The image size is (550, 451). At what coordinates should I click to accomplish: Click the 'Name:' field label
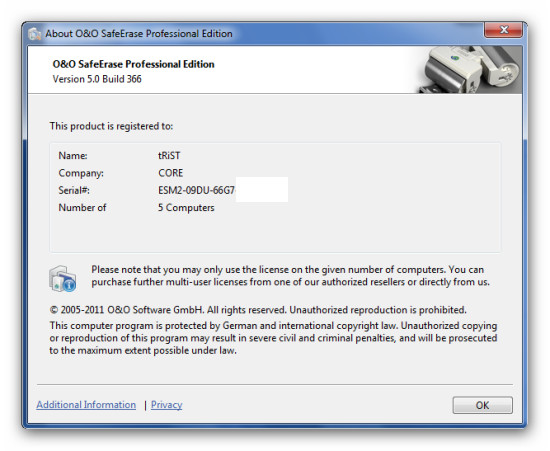pos(73,155)
